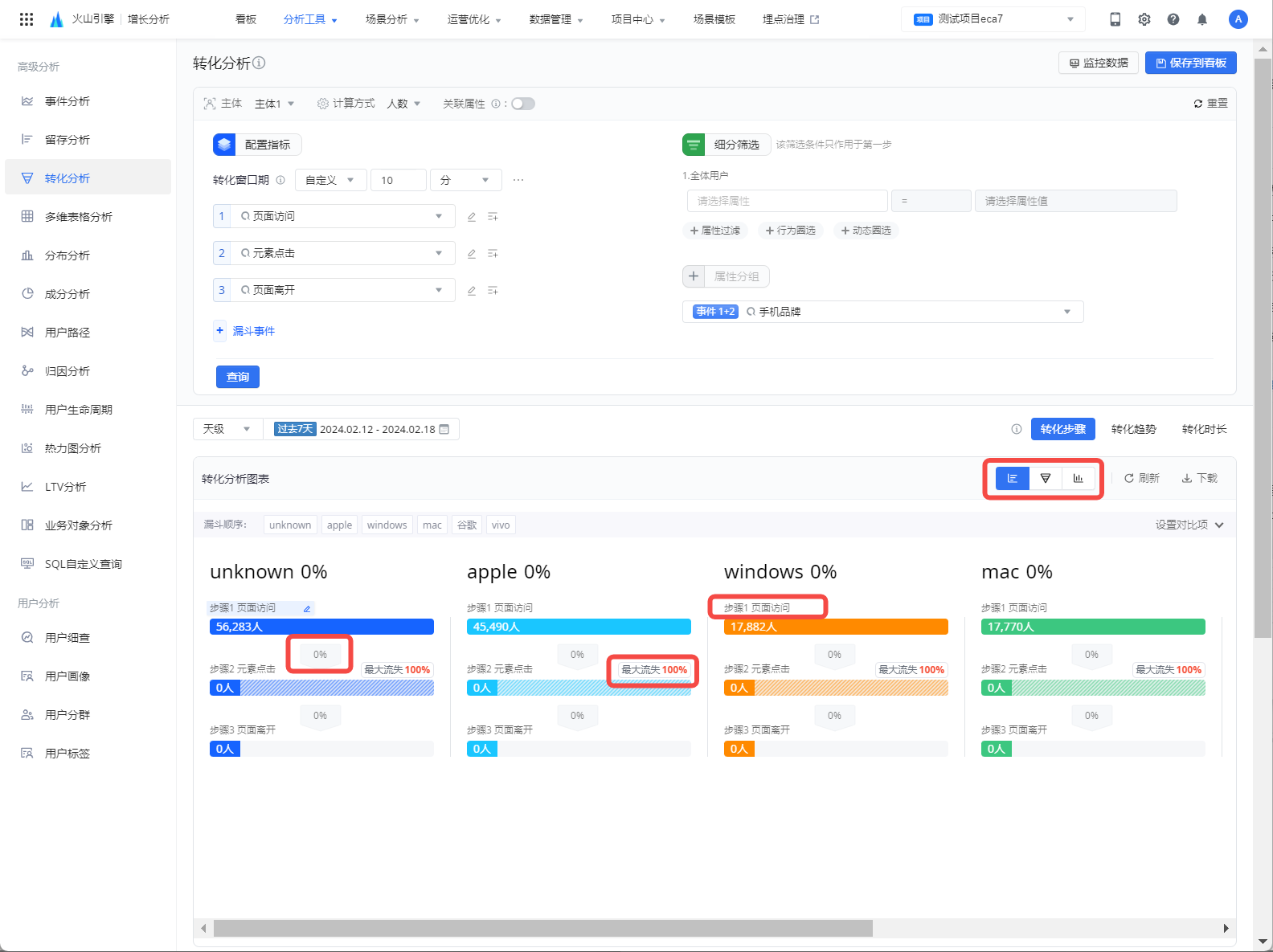Viewport: 1273px width, 952px height.
Task: Toggle the unknown funnel order tag
Action: (289, 525)
